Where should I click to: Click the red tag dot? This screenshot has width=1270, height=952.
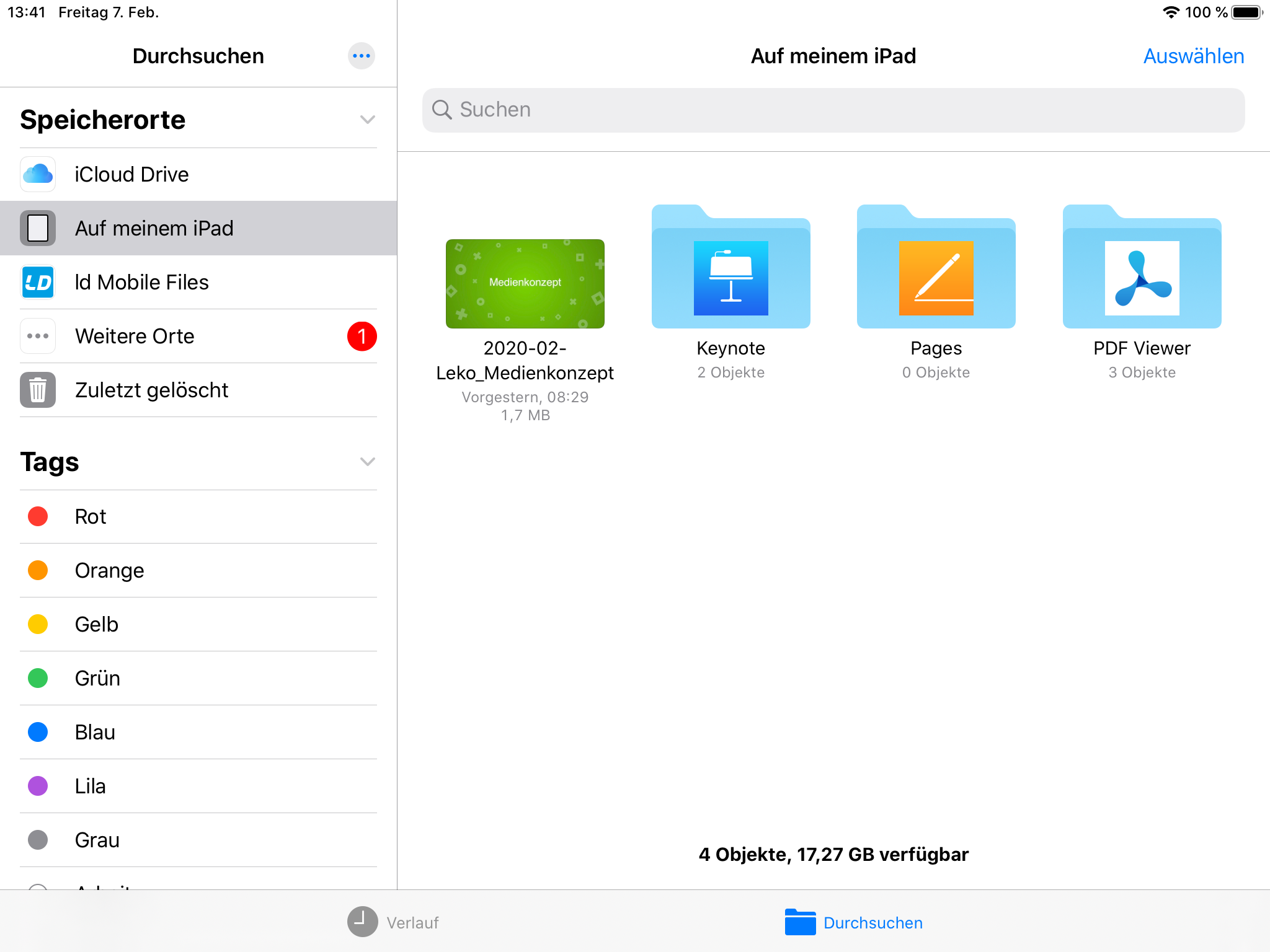[38, 516]
